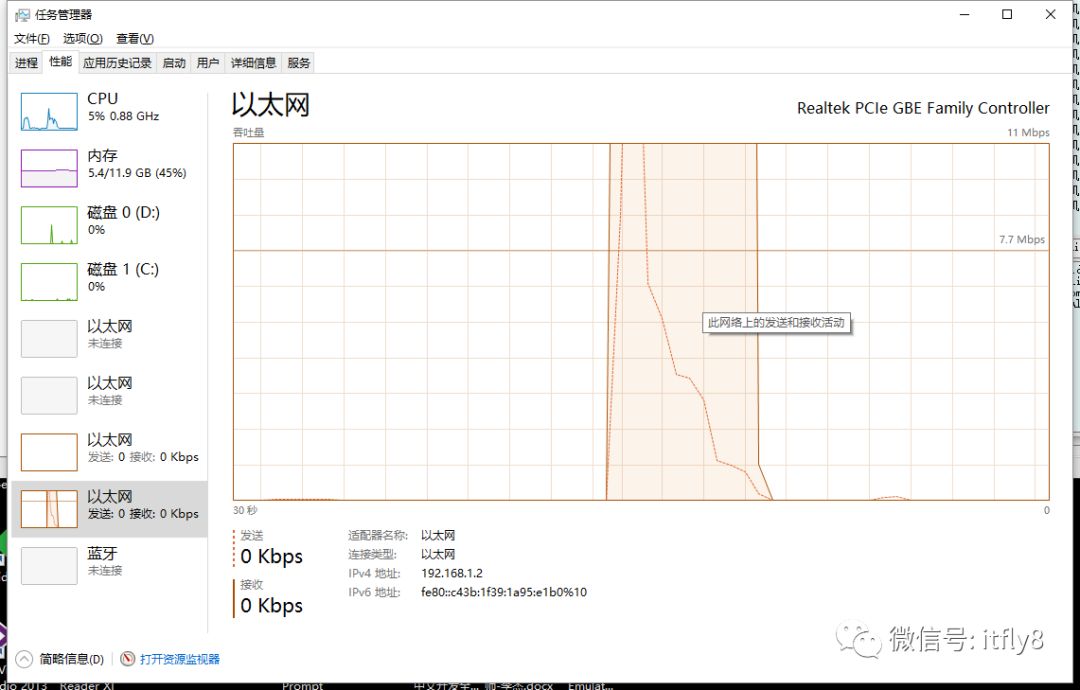Screen dimensions: 1080x690
Task: Click the 7.7 Mbps graph label
Action: pyautogui.click(x=1022, y=240)
